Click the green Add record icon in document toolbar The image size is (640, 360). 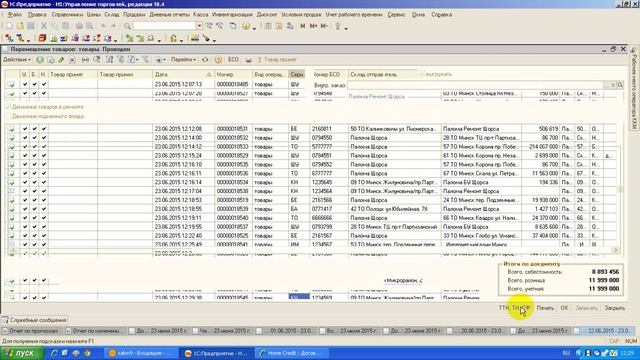[40, 60]
